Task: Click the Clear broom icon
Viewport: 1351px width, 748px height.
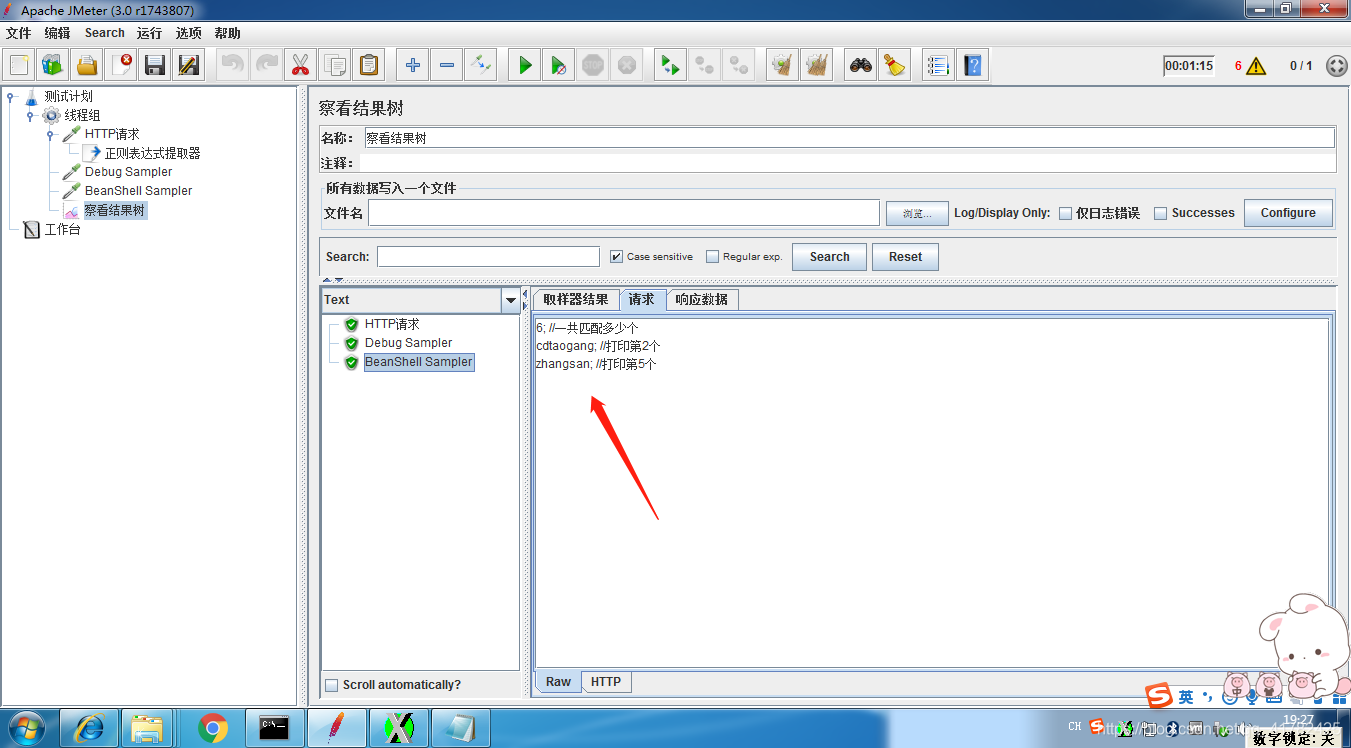Action: (782, 66)
